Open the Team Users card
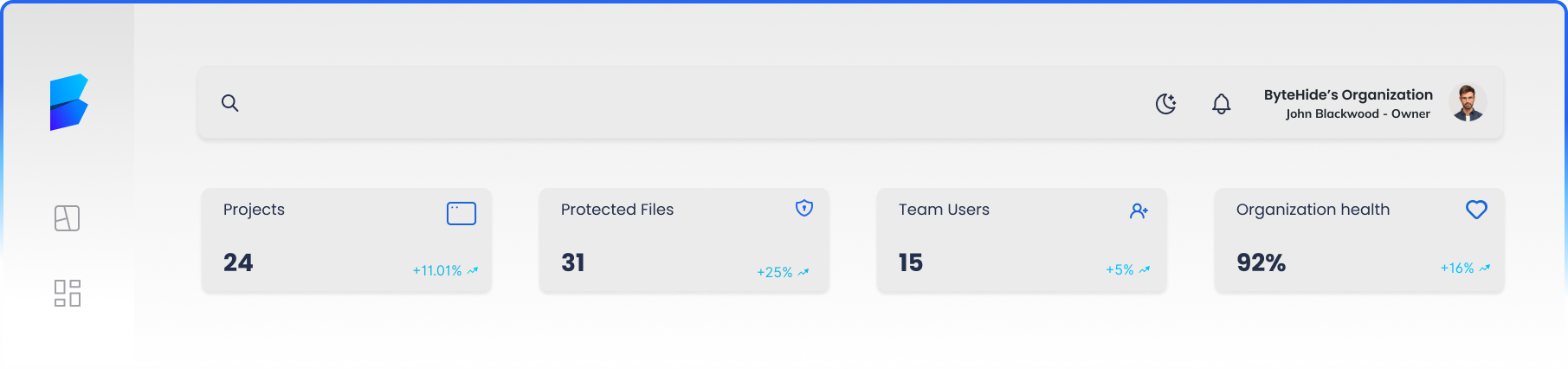 [x=1022, y=241]
